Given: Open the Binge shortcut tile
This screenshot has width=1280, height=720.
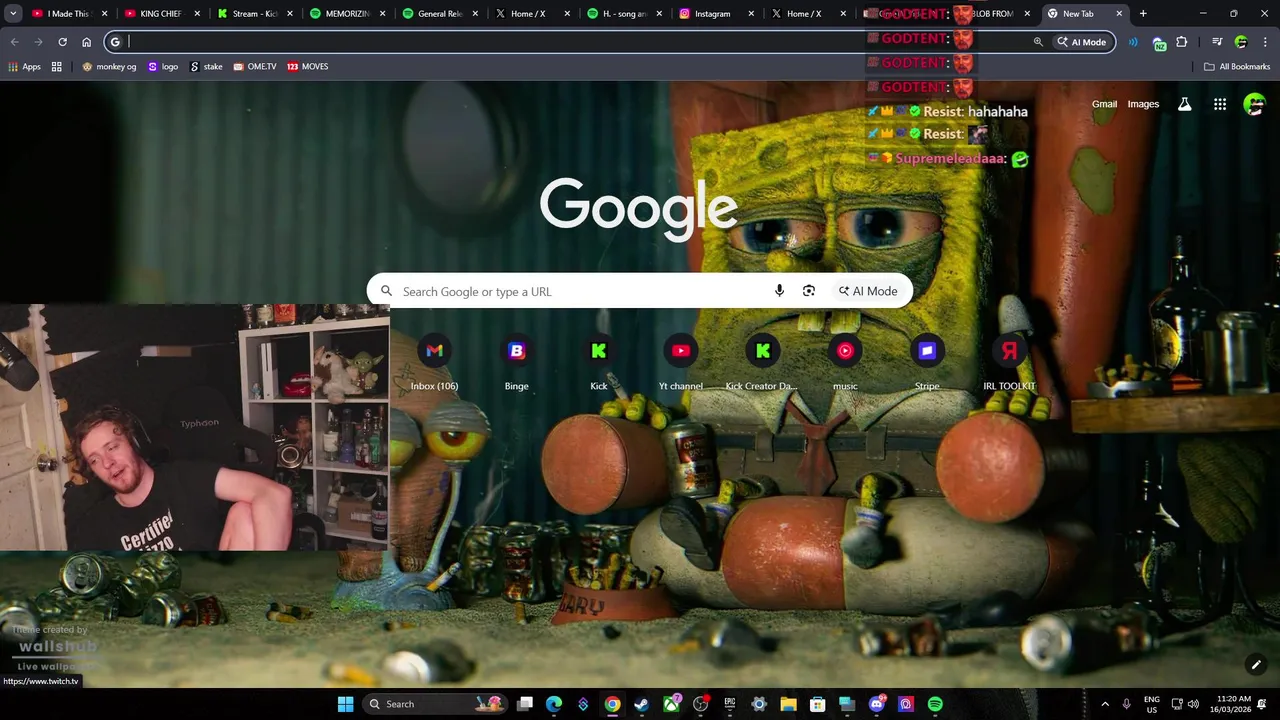Looking at the screenshot, I should 516,362.
